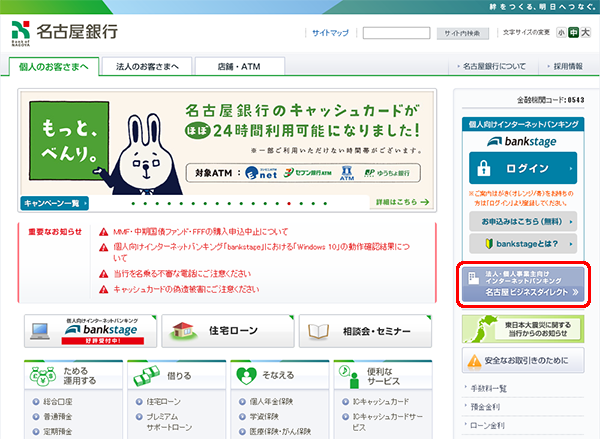
Task: Open 個人年金保険 link
Action: (271, 401)
